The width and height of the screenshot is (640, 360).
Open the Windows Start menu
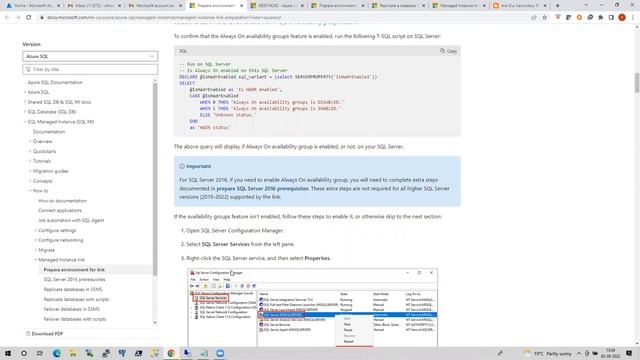pos(7,353)
